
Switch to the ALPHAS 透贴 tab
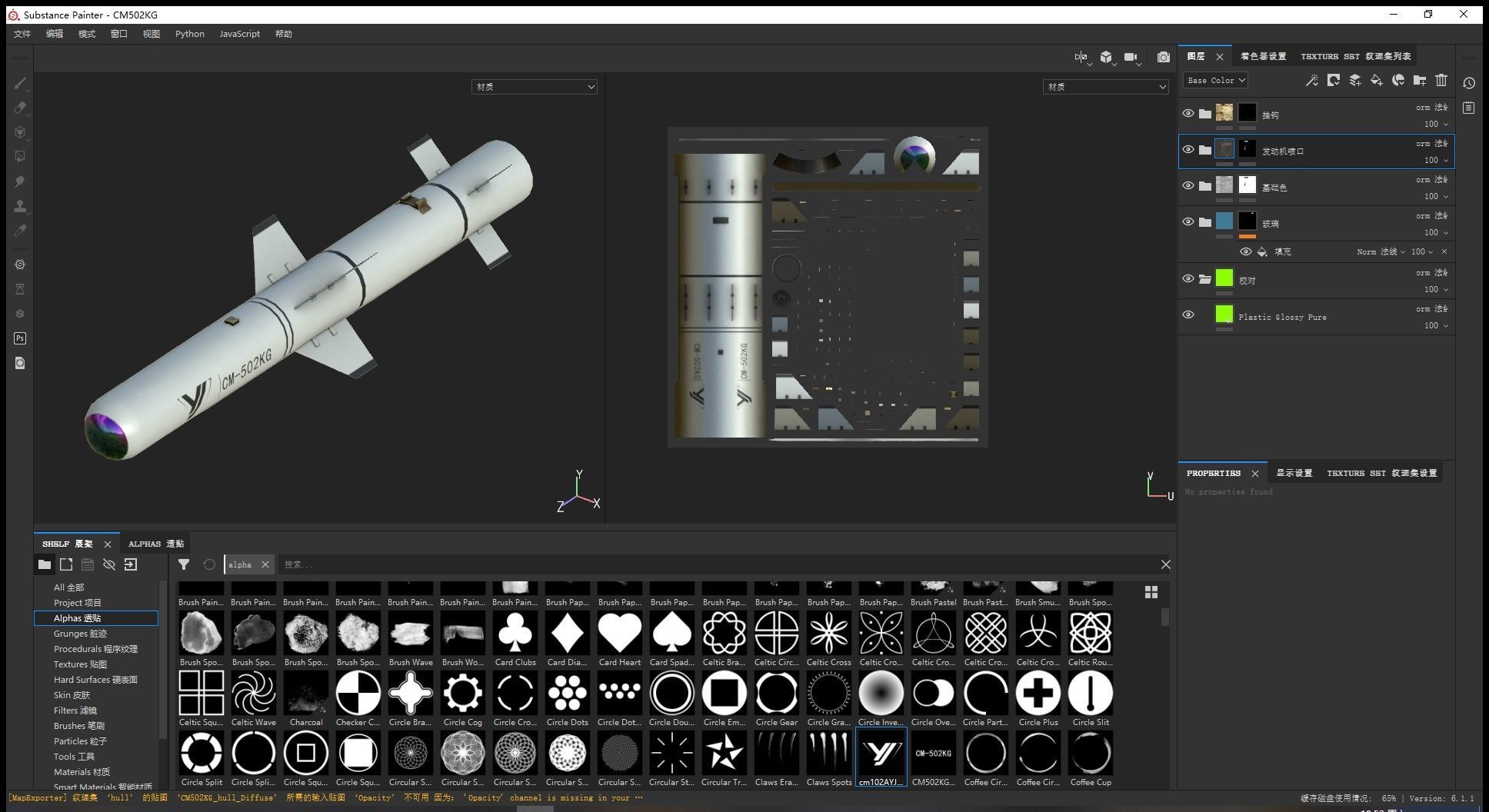click(156, 544)
